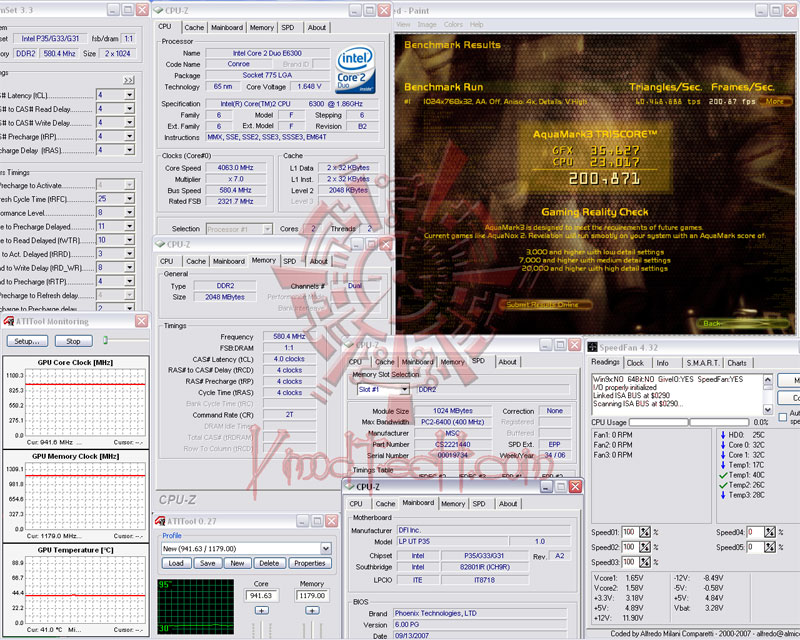Image resolution: width=800 pixels, height=640 pixels.
Task: Adjust Speed01 spin arrows in SpeedFan
Action: (645, 532)
